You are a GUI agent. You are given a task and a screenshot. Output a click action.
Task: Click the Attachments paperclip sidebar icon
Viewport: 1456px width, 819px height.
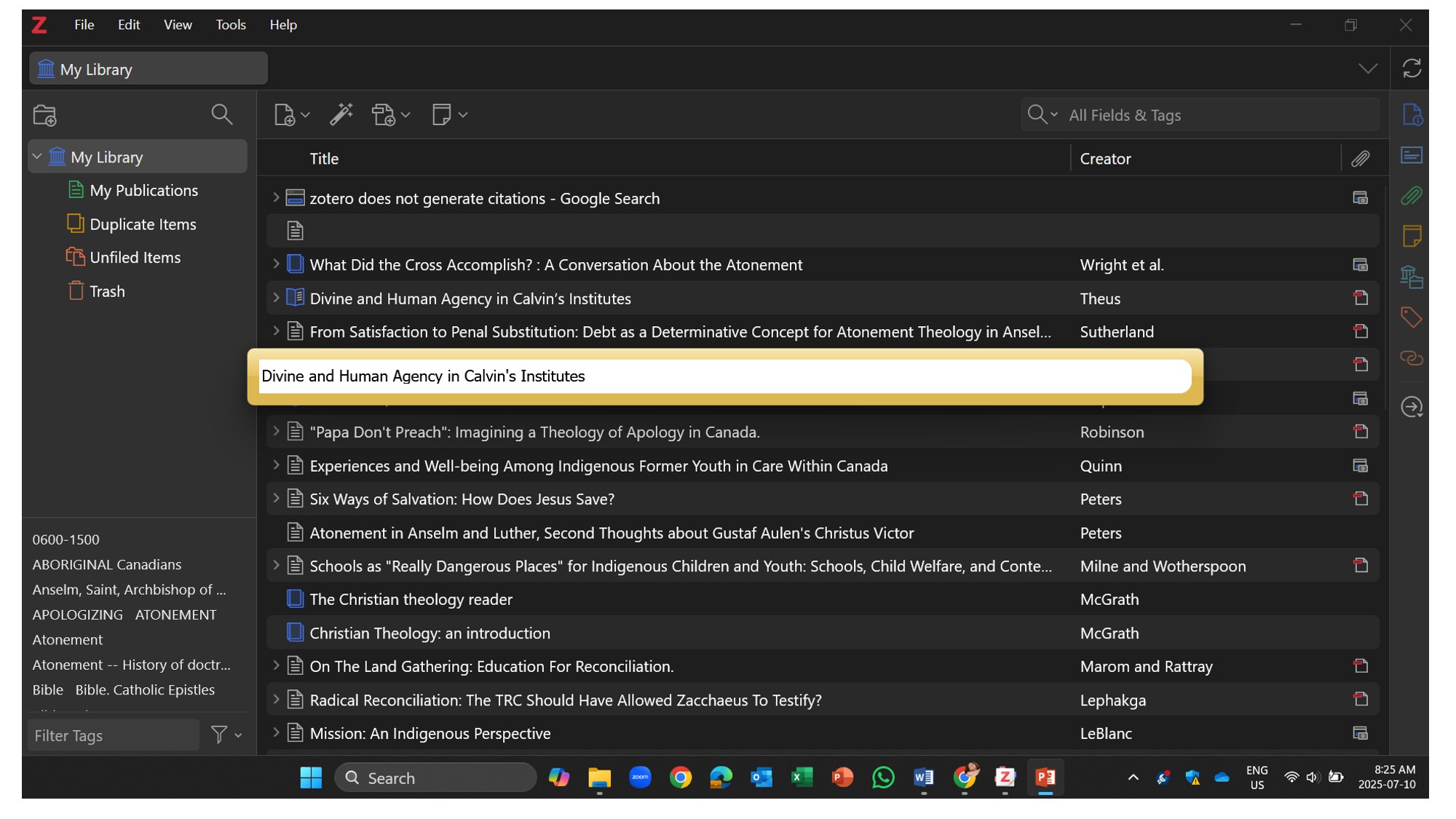(1411, 196)
